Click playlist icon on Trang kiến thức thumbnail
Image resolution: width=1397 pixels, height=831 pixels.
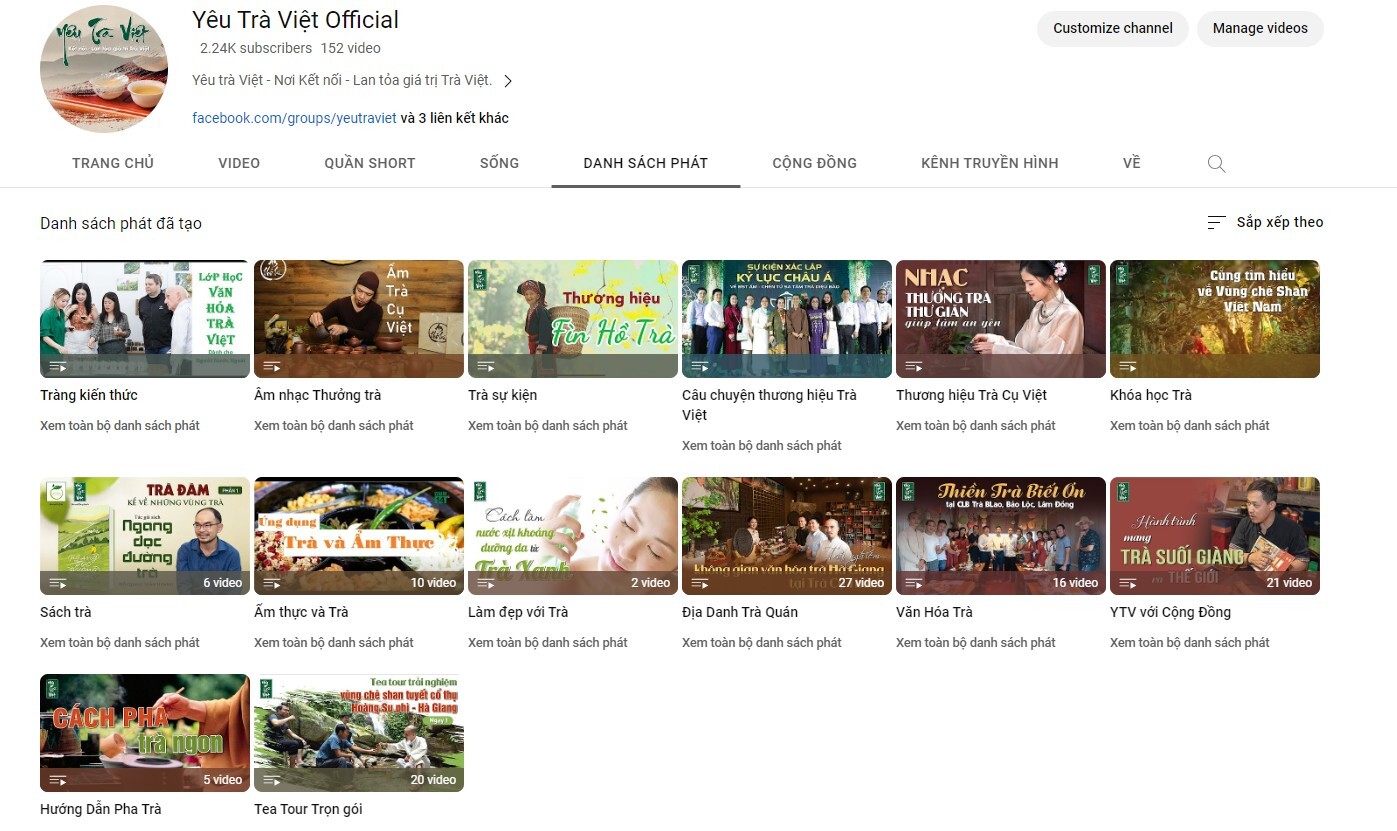(58, 366)
